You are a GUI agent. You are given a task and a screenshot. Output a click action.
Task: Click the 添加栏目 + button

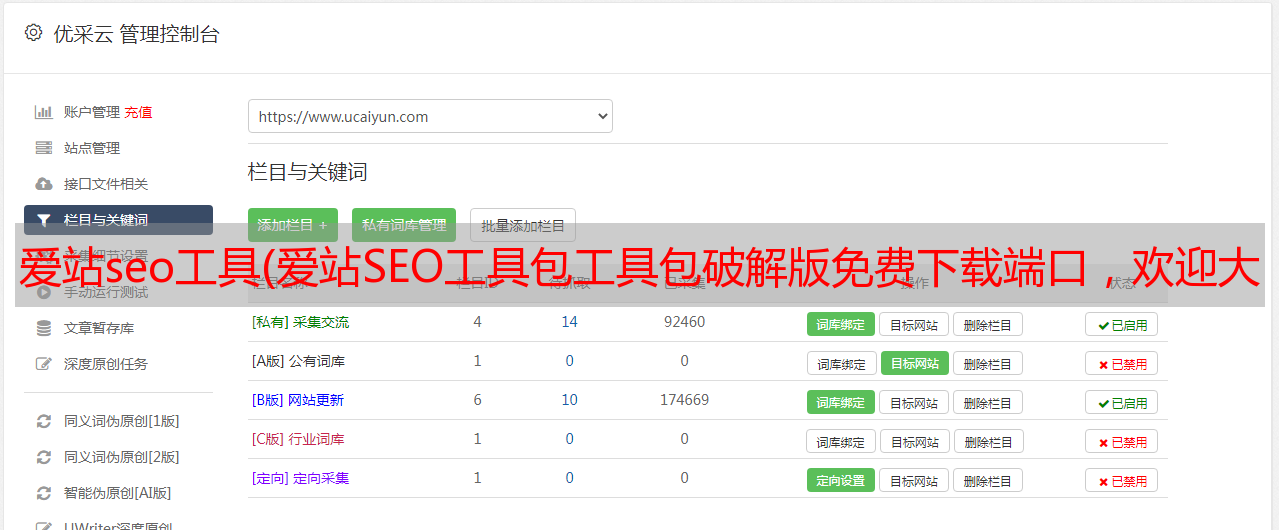point(293,225)
